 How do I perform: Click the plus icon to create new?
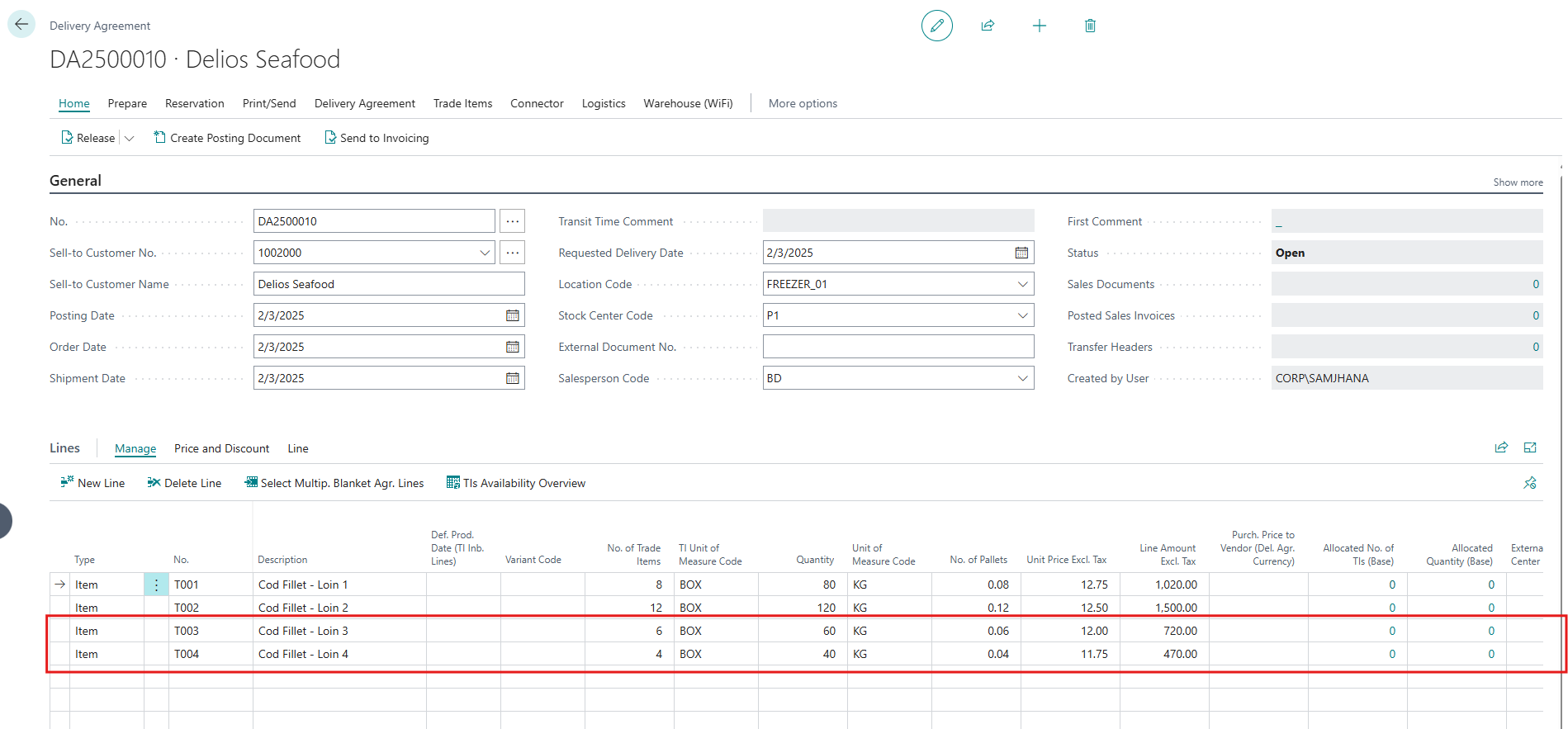tap(1039, 26)
